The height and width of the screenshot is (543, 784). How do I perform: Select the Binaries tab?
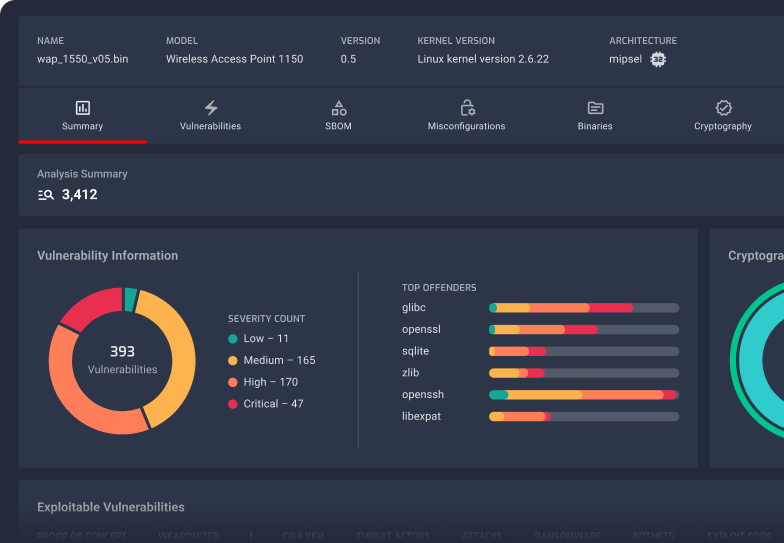click(x=595, y=116)
